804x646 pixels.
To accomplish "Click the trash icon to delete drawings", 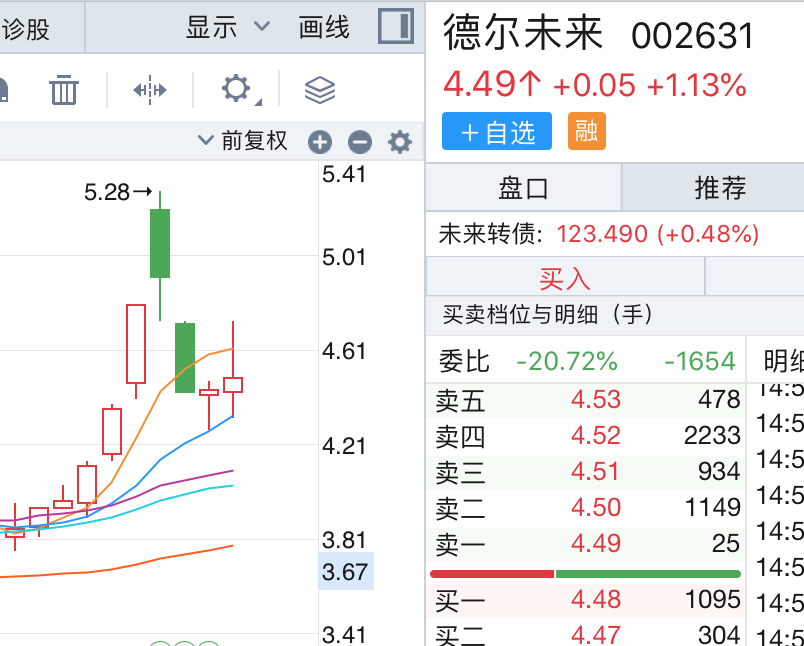I will pyautogui.click(x=64, y=89).
